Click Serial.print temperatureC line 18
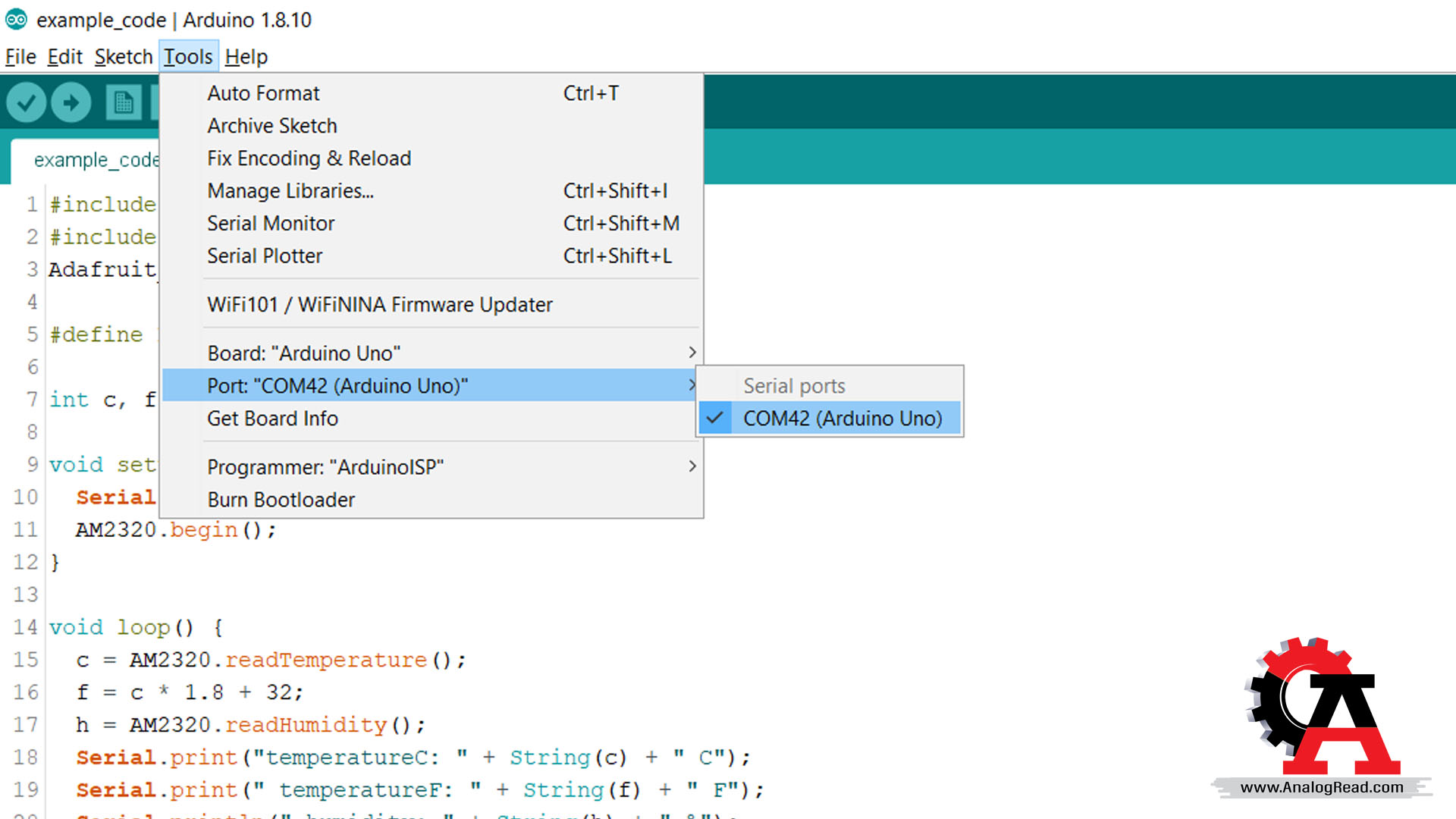The image size is (1456, 819). coord(413,758)
